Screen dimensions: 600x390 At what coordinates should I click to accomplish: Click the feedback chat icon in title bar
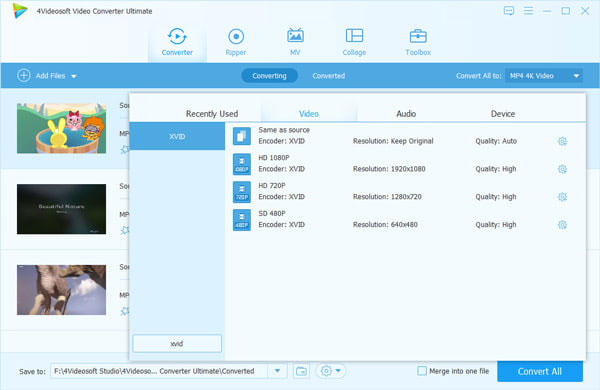point(509,11)
